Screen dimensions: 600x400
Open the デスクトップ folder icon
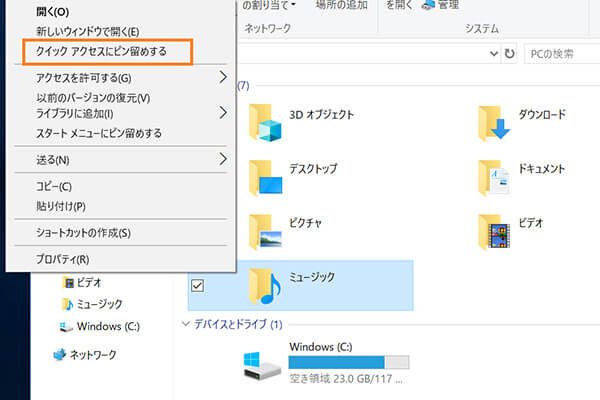(265, 178)
